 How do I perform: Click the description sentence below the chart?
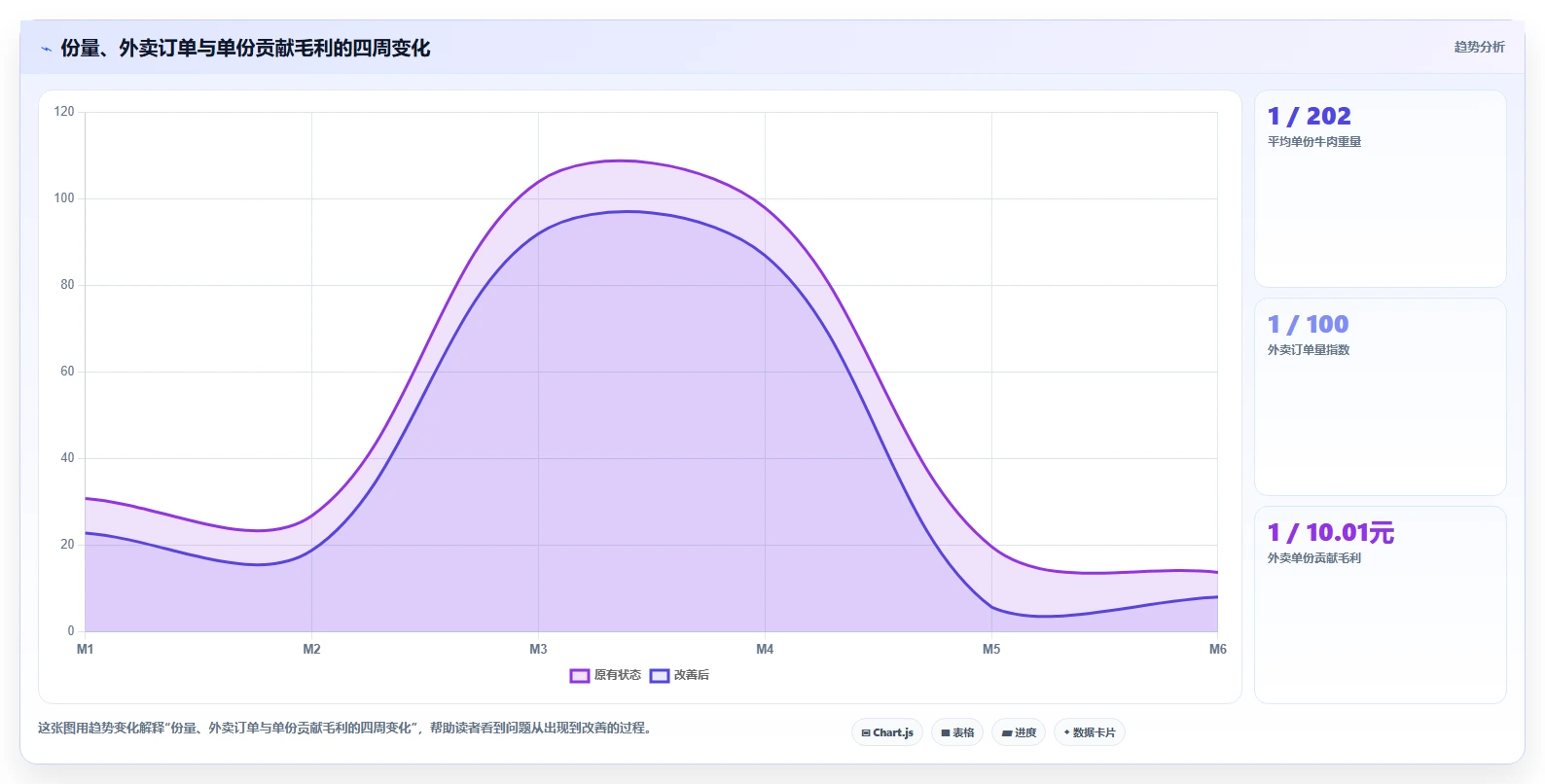344,728
